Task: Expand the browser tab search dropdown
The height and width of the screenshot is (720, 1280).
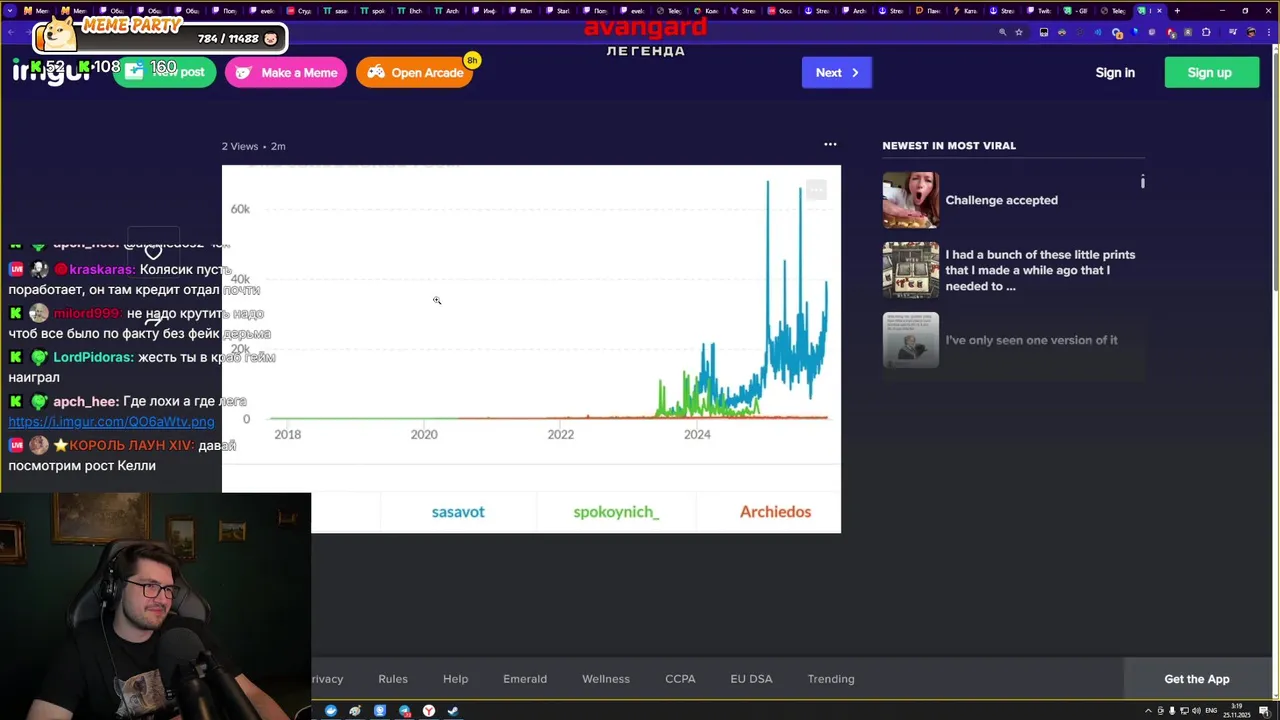Action: coord(9,11)
